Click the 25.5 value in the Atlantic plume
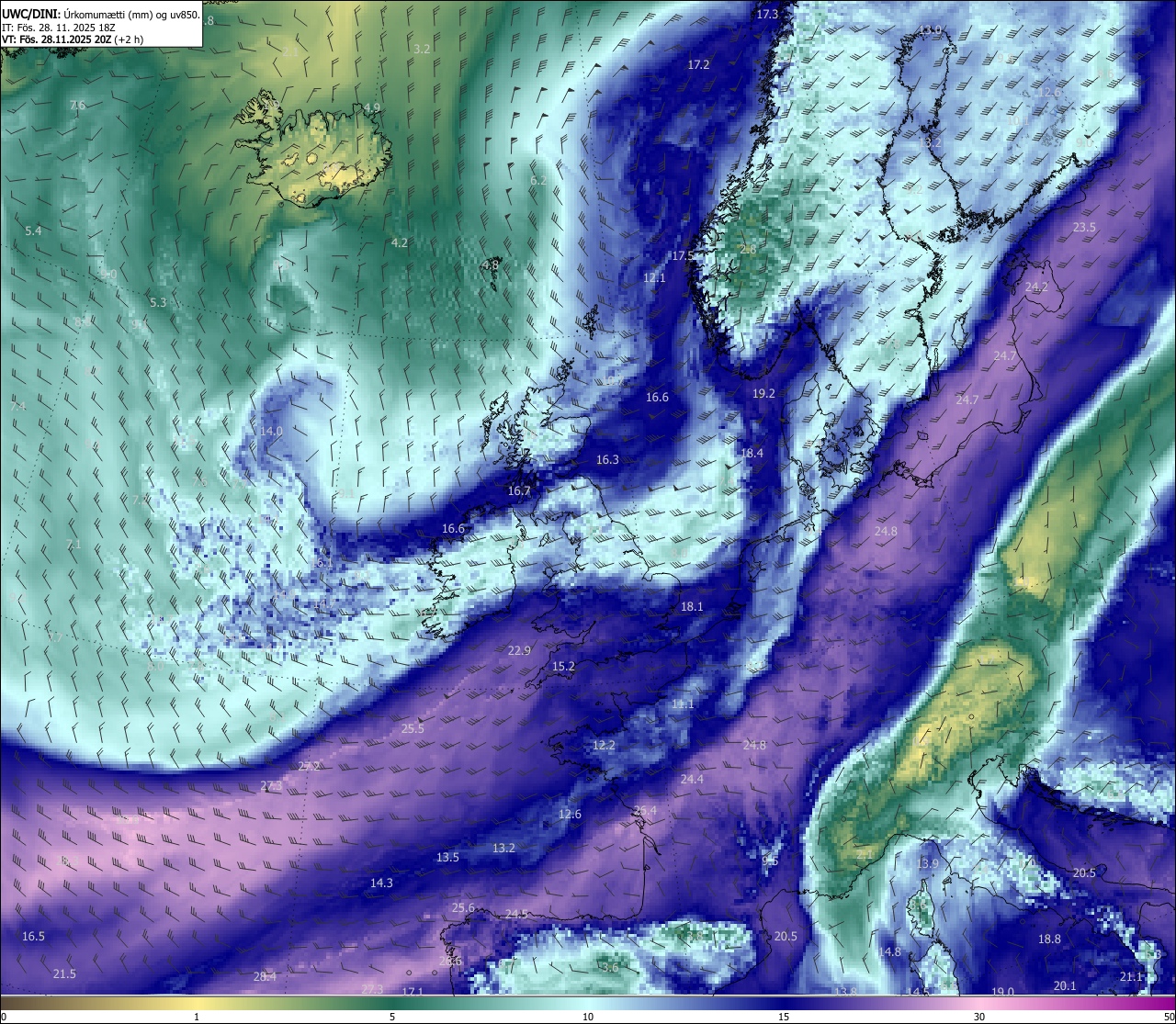Viewport: 1176px width, 1024px height. tap(413, 728)
